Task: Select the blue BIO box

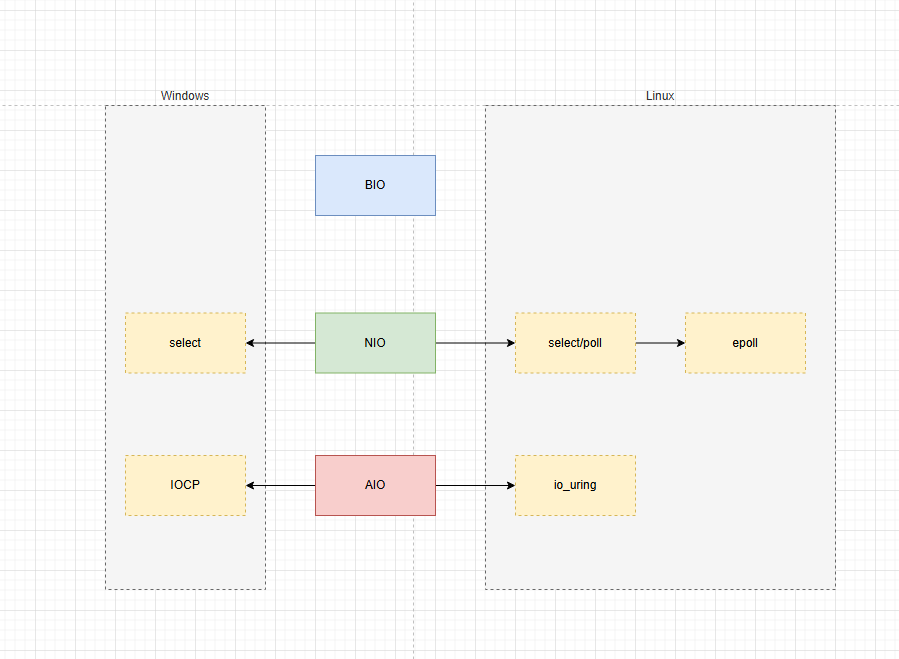Action: click(375, 185)
